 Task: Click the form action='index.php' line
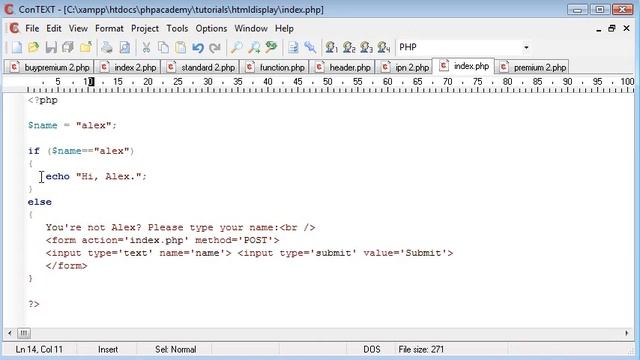(162, 240)
